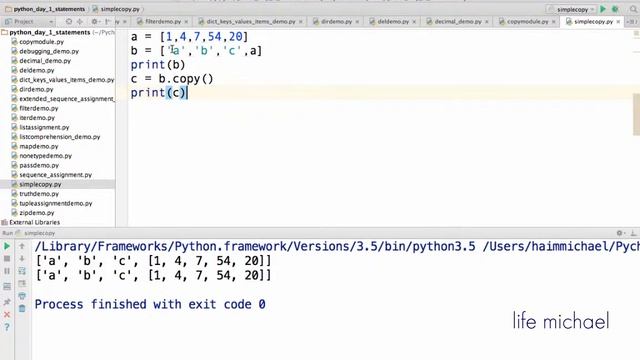Hide the Run panel with the hide icon
The width and height of the screenshot is (640, 360).
pos(633,233)
